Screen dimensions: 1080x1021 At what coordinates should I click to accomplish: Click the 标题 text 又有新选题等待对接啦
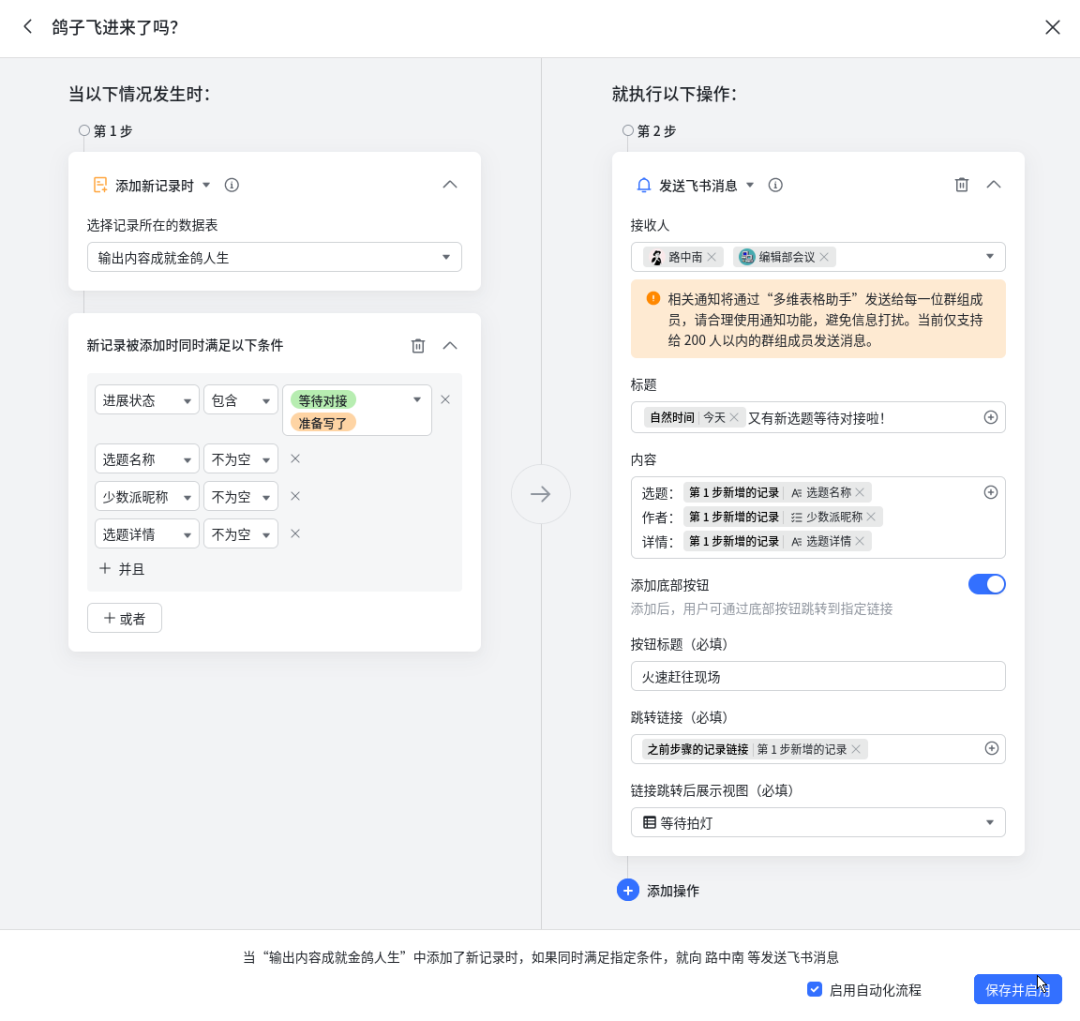pos(816,418)
